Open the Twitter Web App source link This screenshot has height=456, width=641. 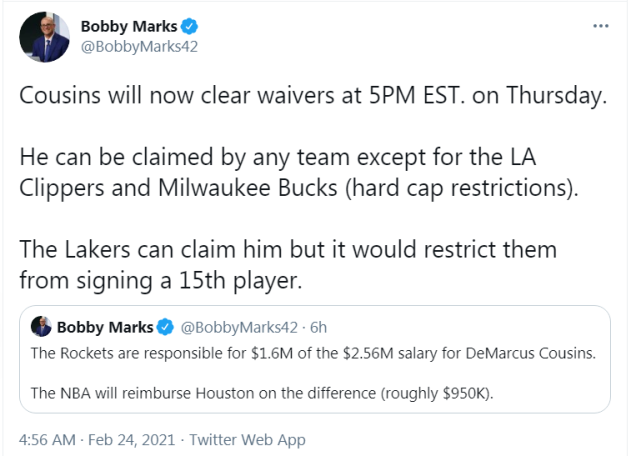point(248,439)
